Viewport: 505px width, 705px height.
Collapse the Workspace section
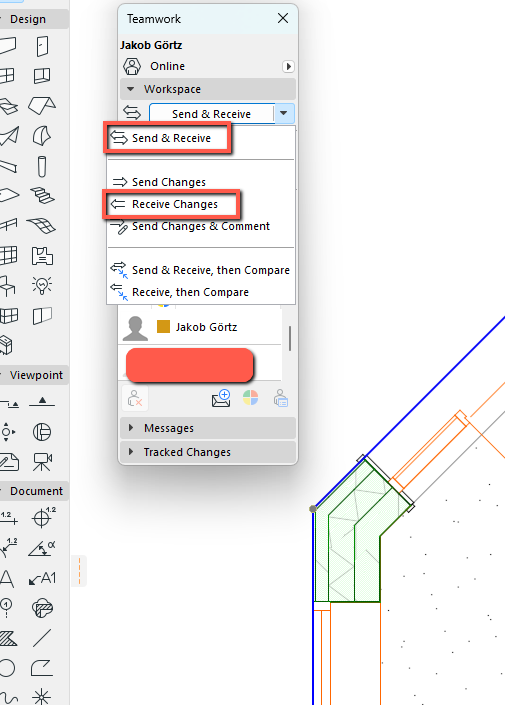(131, 89)
